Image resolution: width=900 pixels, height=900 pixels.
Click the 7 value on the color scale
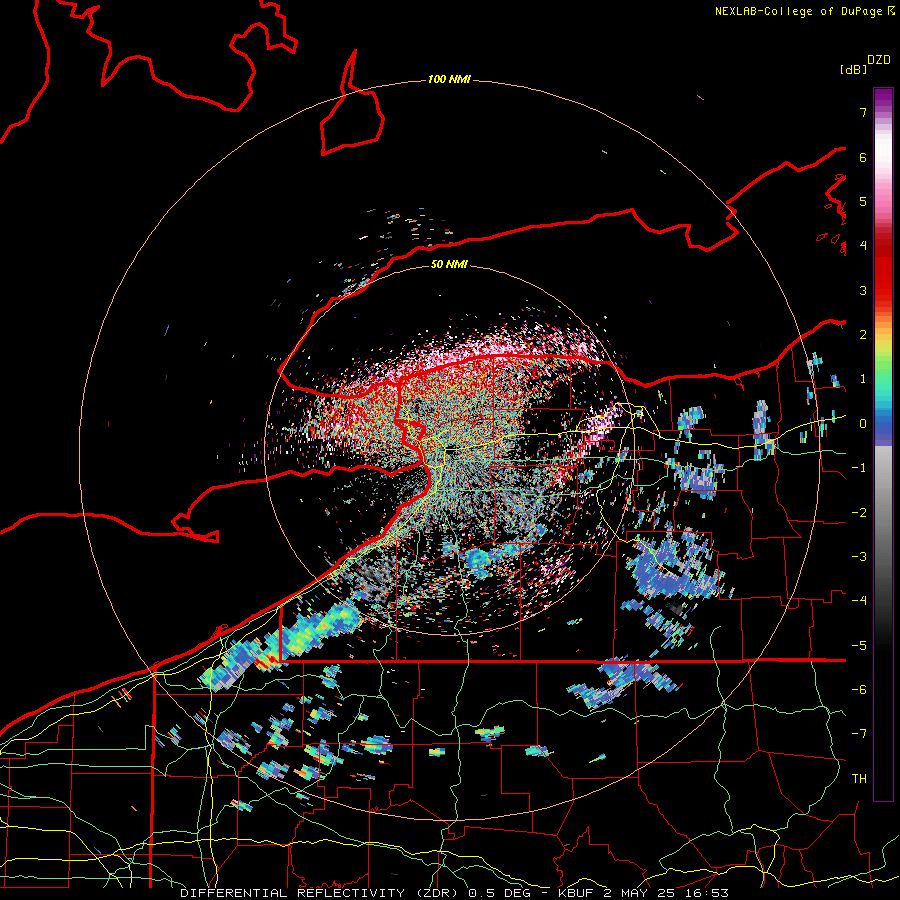coord(863,112)
